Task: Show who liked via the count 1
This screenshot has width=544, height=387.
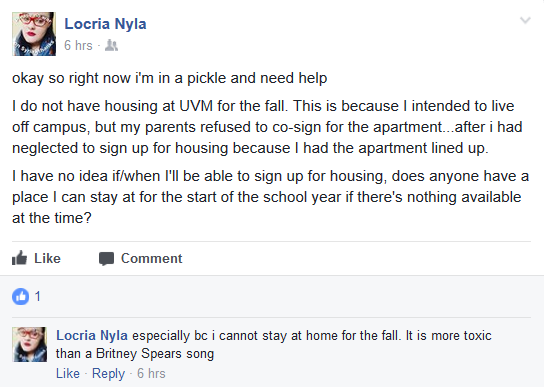Action: coord(38,297)
